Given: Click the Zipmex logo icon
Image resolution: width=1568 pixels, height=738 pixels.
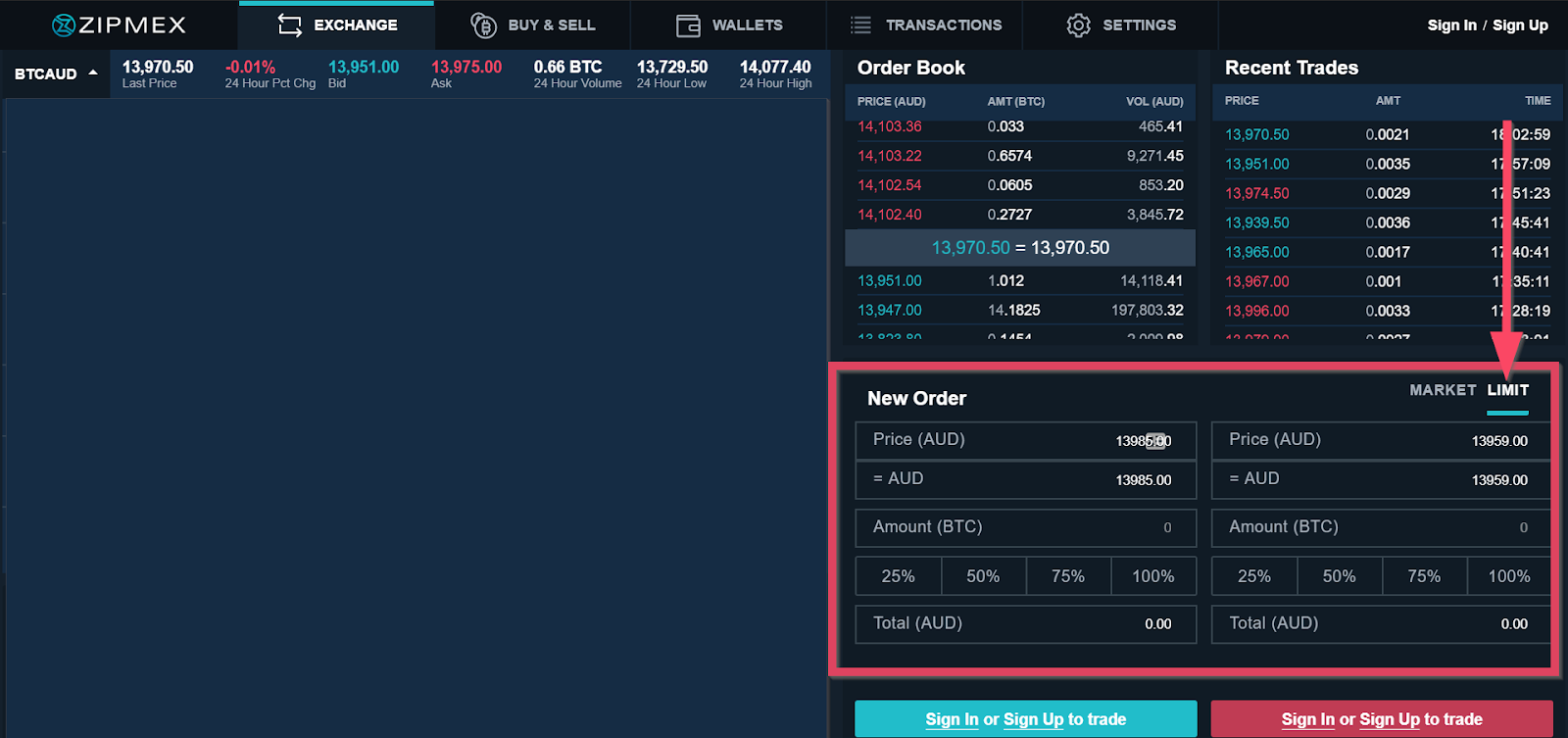Looking at the screenshot, I should [63, 25].
